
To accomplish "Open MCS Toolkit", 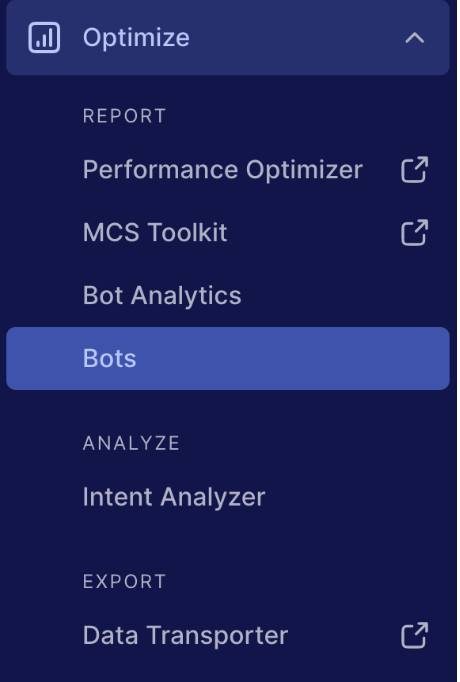I will (x=155, y=232).
